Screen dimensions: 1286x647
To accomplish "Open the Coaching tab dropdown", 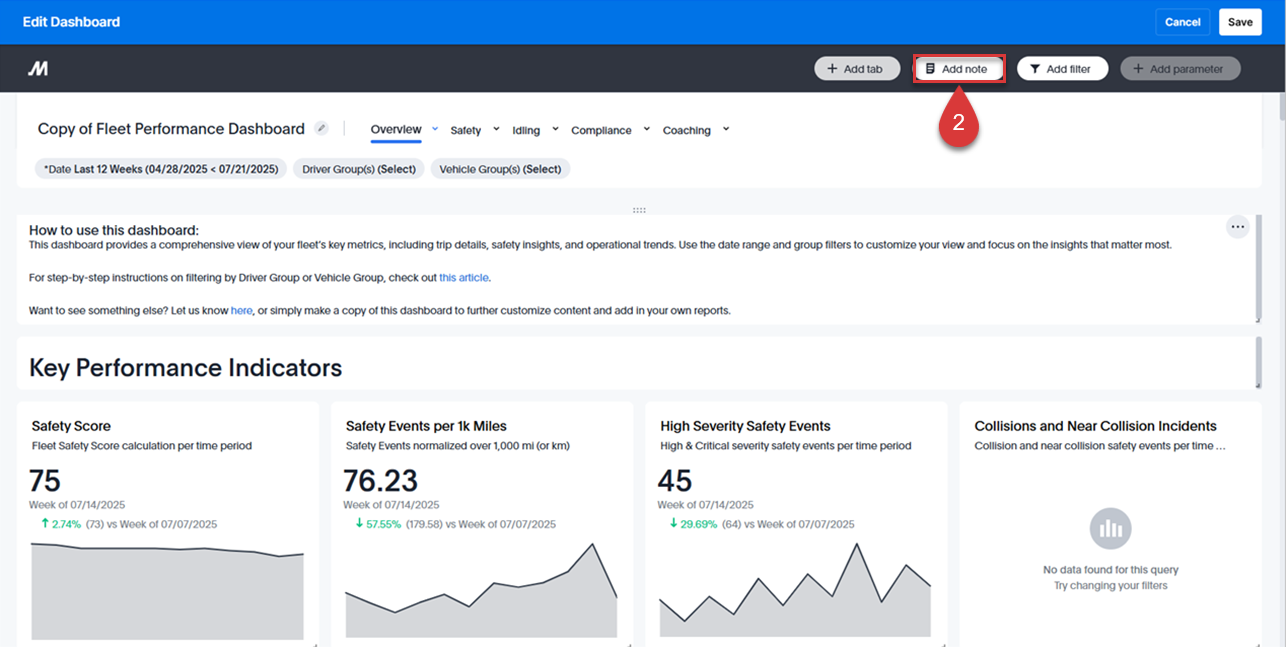I will coord(727,129).
